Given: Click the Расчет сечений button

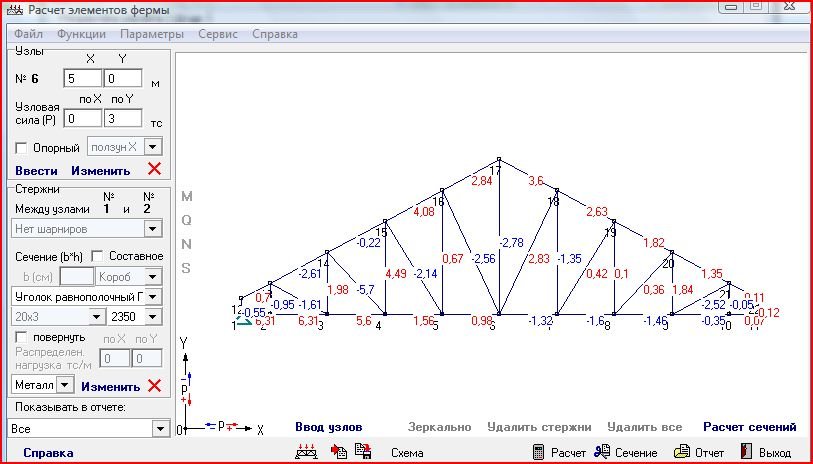Looking at the screenshot, I should click(749, 427).
